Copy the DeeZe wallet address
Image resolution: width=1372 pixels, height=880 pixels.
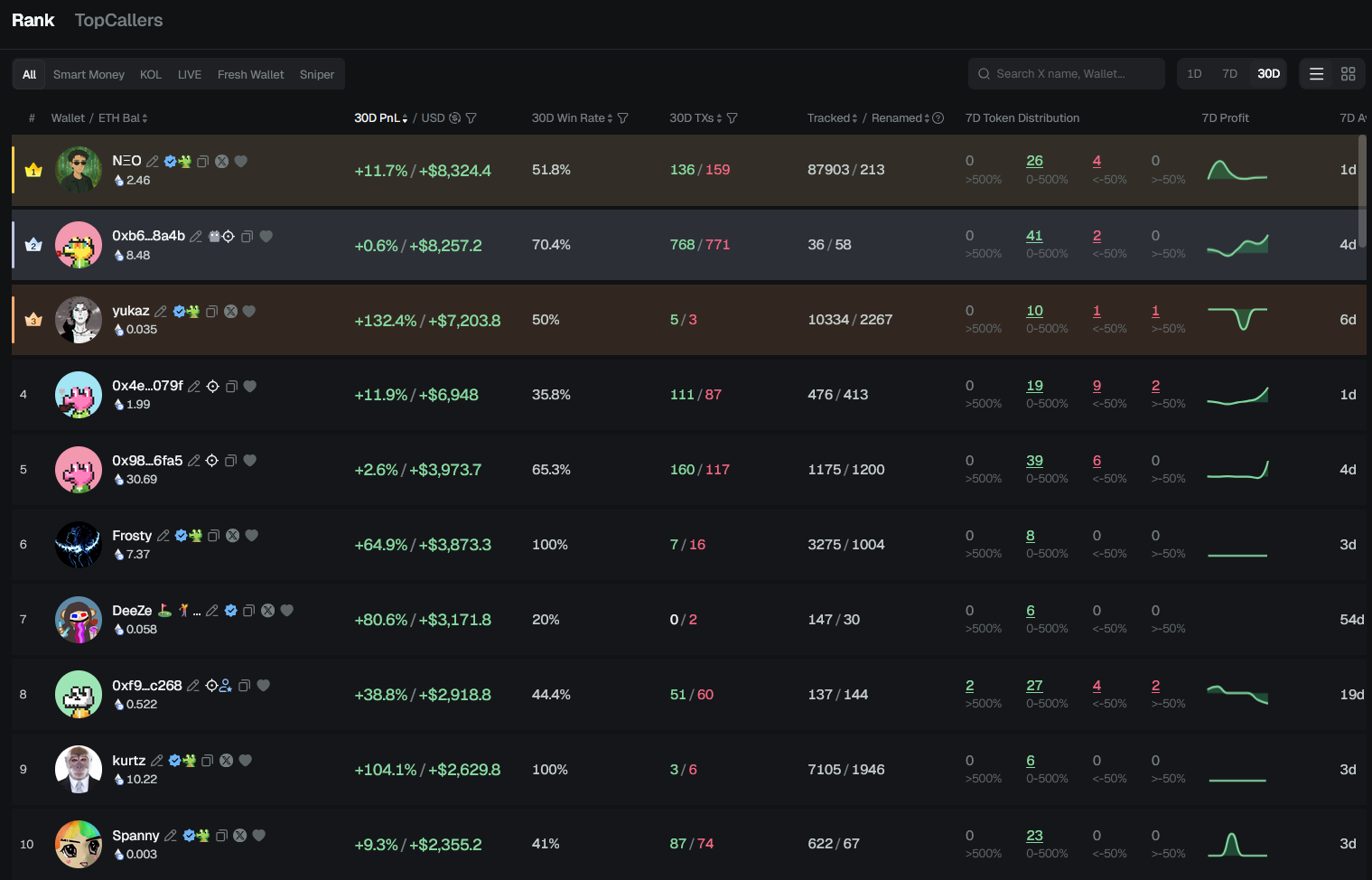(249, 611)
